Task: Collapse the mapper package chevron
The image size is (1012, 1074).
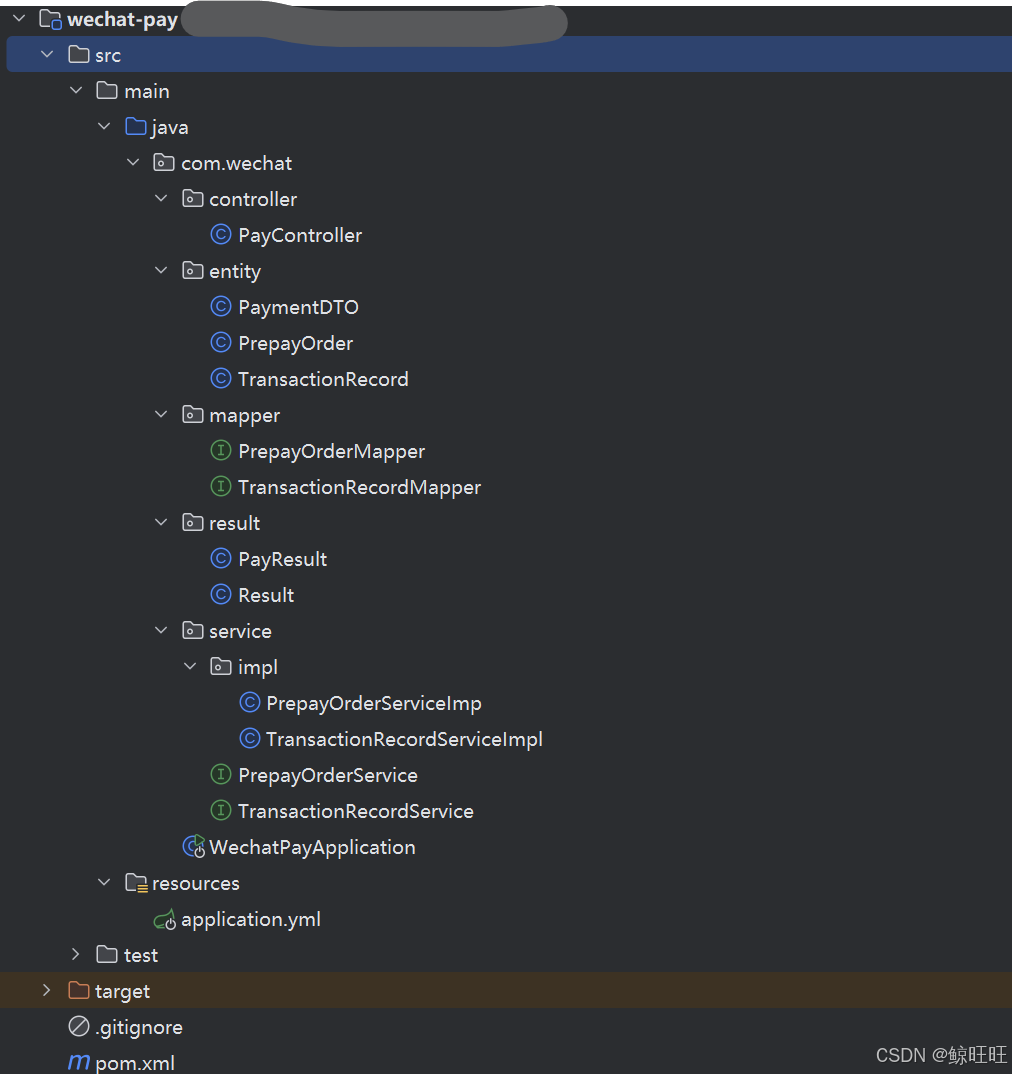Action: (x=161, y=414)
